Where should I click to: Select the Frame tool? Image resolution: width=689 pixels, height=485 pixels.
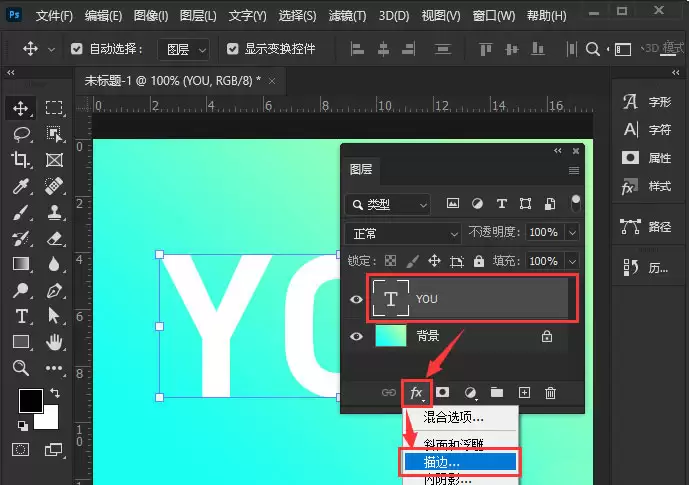coord(54,160)
